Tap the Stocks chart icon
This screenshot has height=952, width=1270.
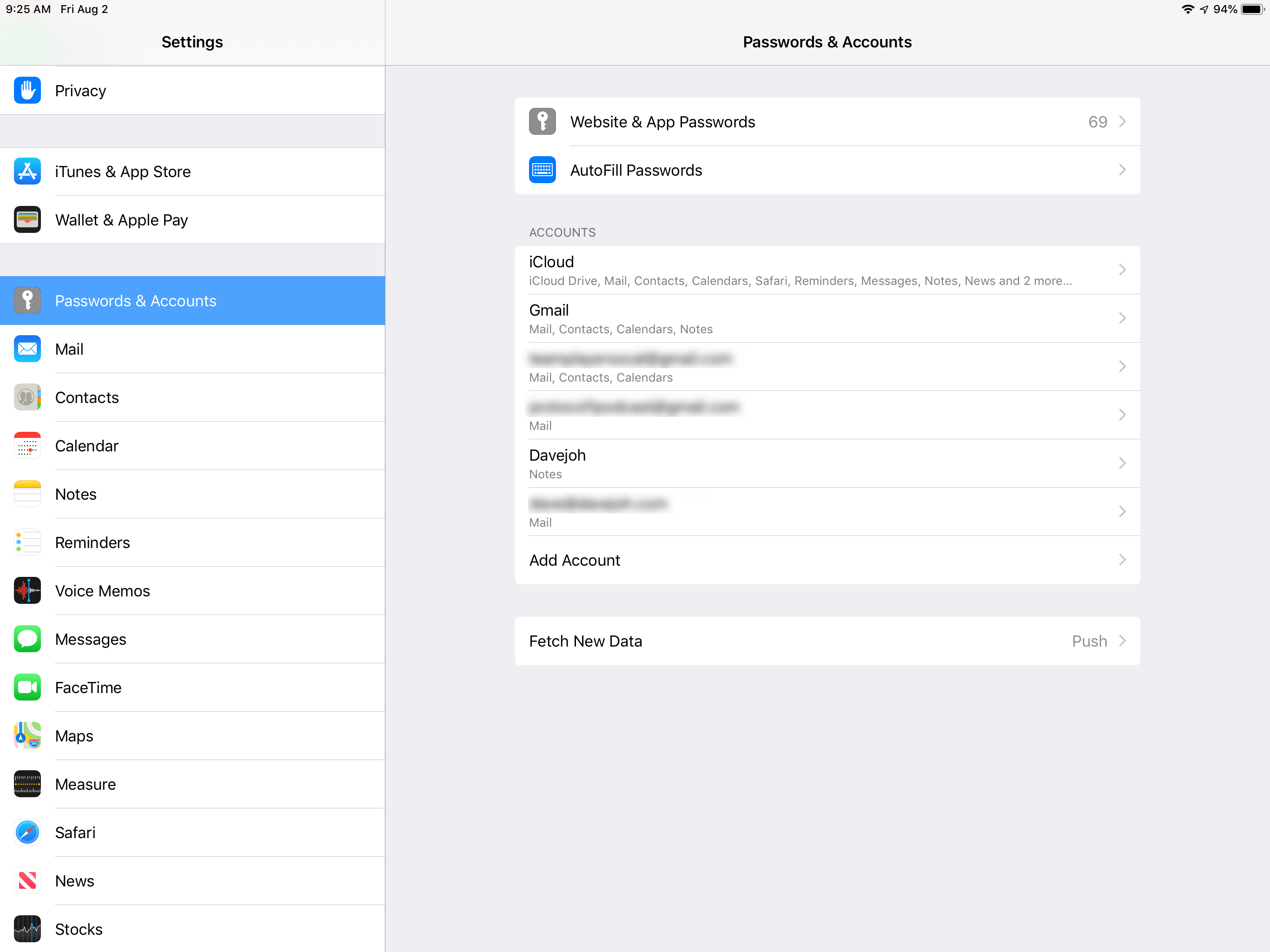pos(27,929)
